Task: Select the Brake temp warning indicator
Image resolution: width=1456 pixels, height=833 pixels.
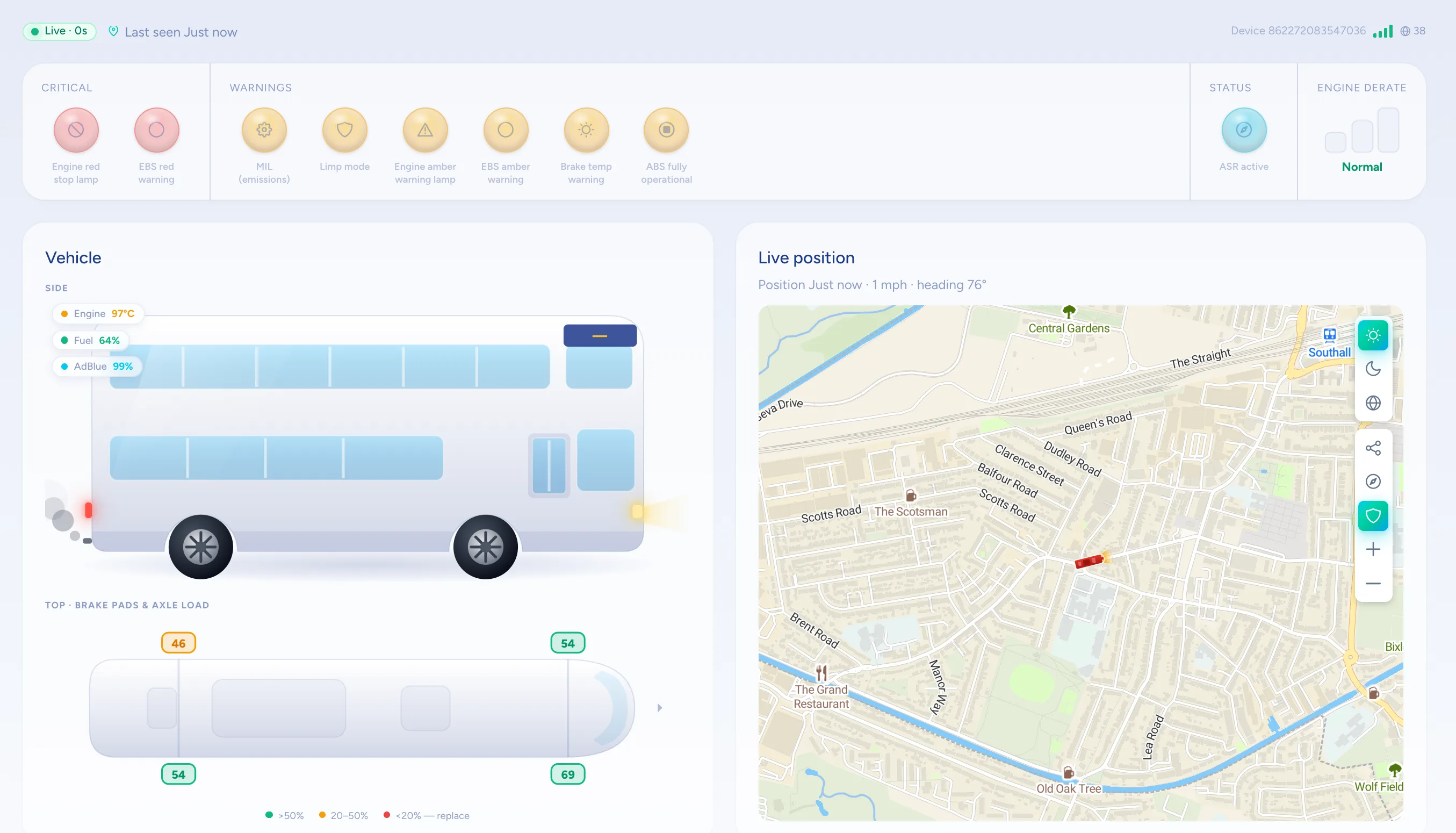Action: pyautogui.click(x=586, y=130)
